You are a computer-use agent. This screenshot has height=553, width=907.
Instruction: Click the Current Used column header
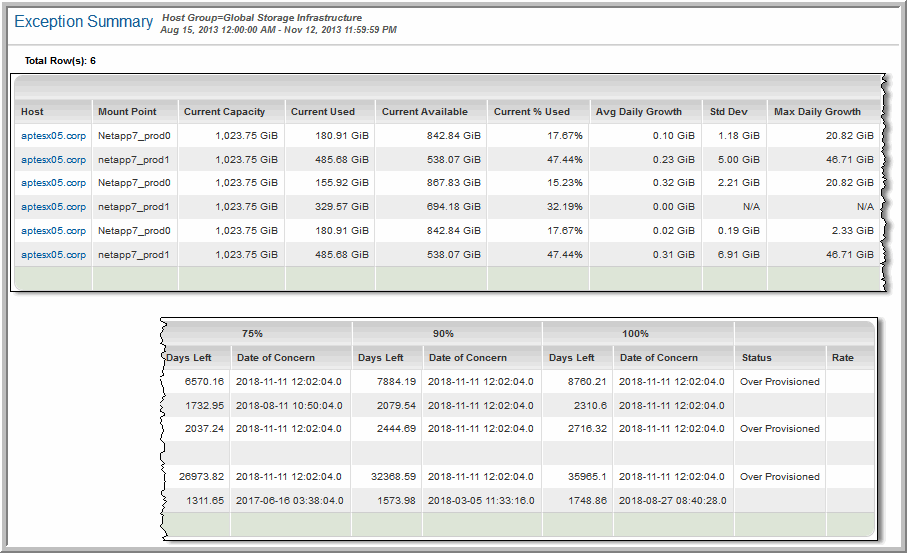322,111
